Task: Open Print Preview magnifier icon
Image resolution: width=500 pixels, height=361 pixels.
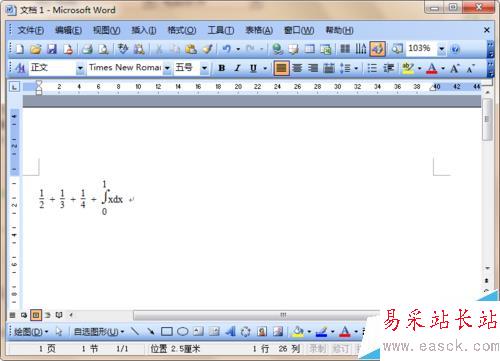Action: tap(104, 49)
